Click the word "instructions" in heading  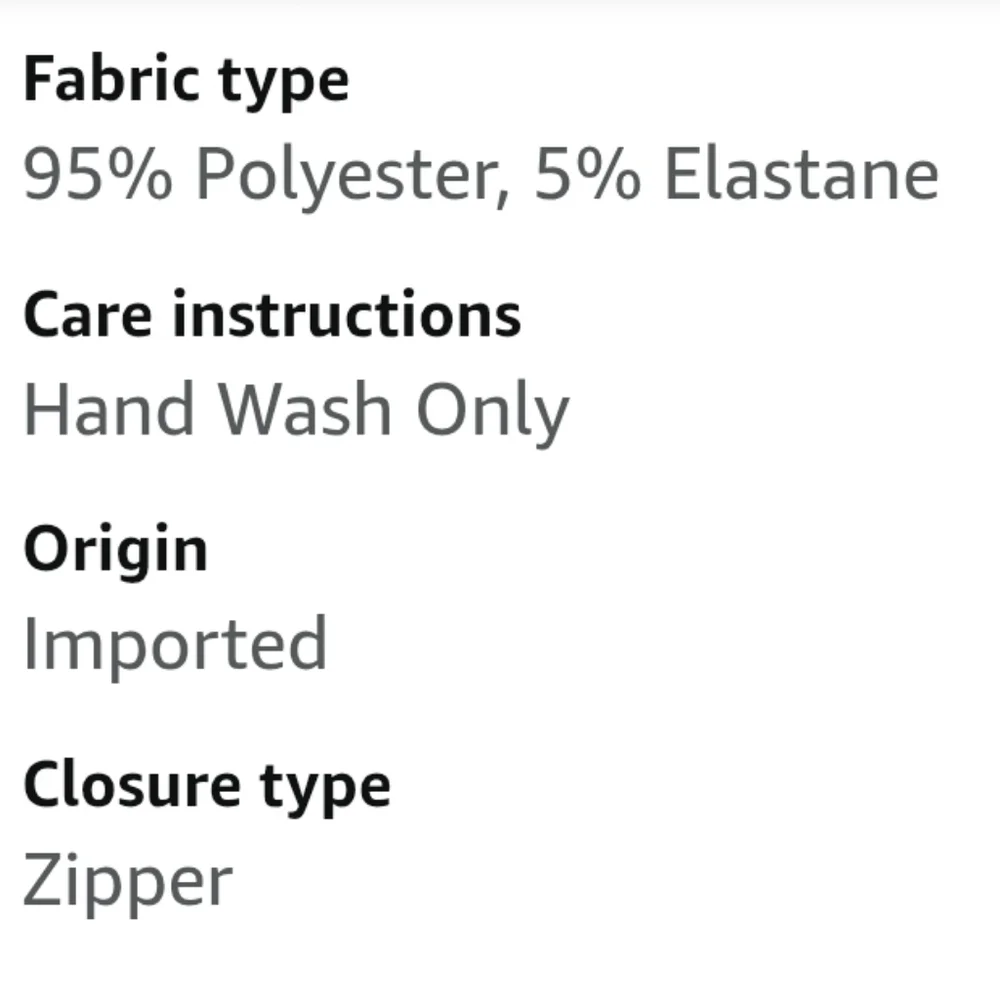(348, 313)
